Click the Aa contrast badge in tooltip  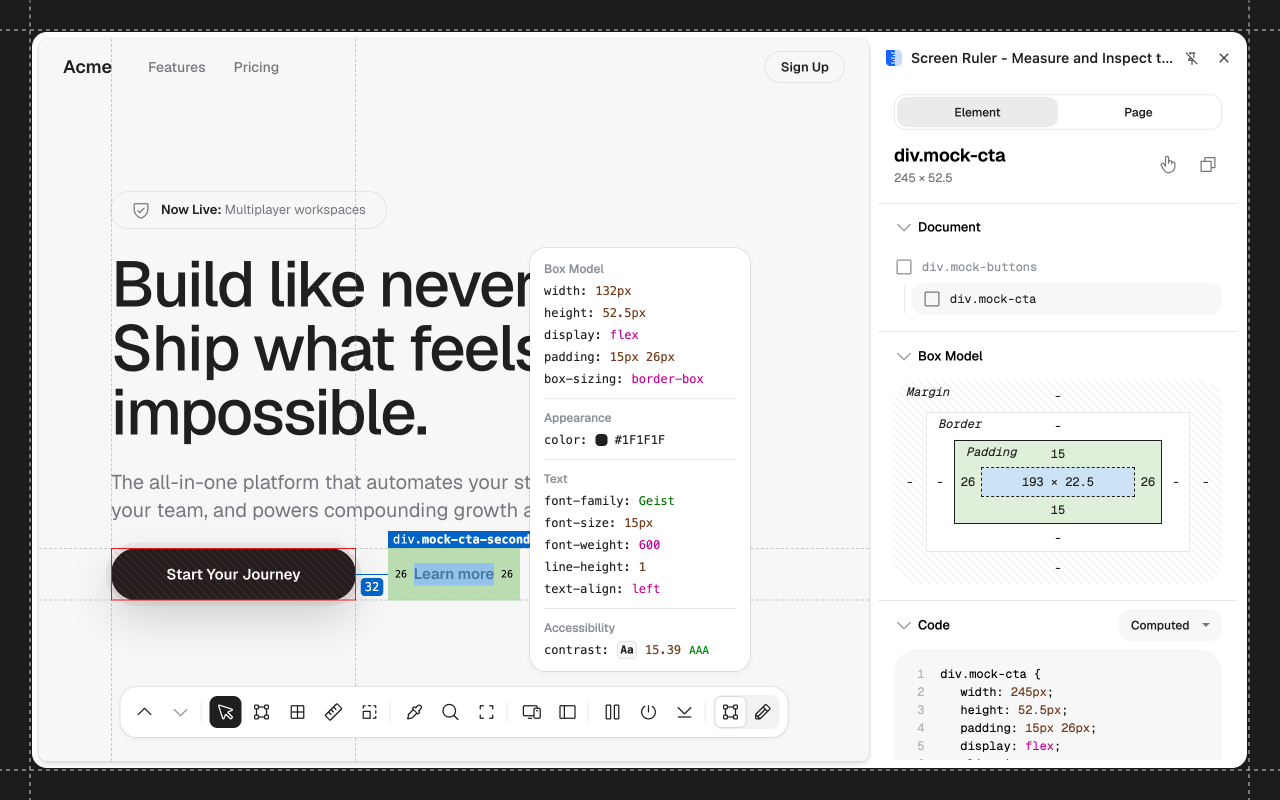click(x=627, y=650)
